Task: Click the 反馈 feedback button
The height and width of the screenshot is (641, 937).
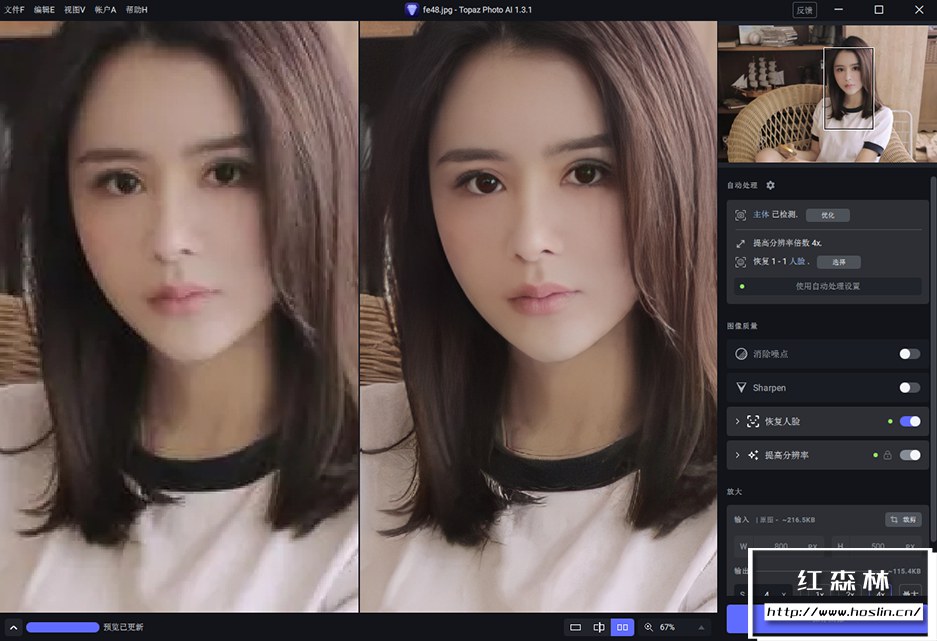Action: coord(804,10)
